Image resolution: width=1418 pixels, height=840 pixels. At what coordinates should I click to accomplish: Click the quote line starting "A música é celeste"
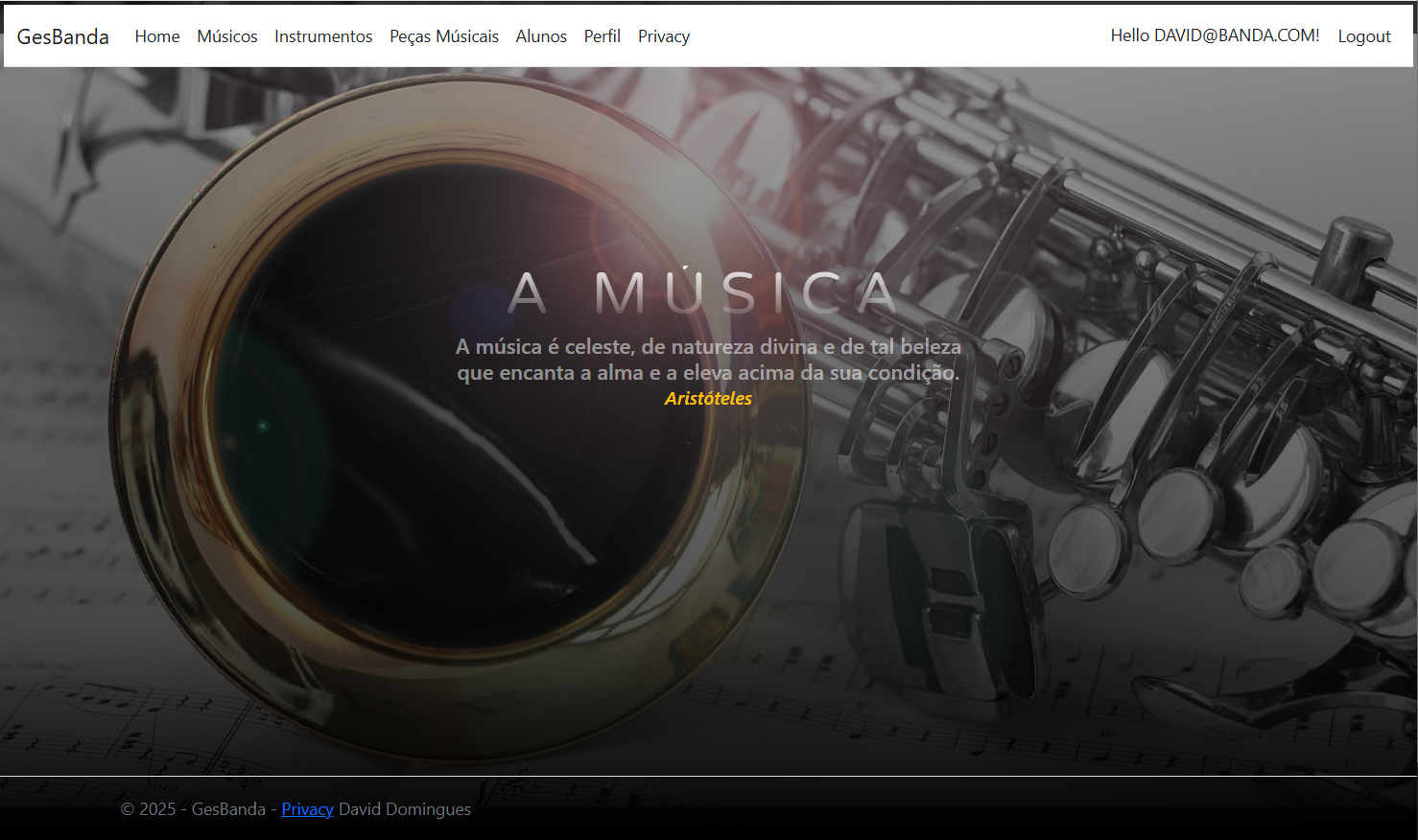[x=708, y=346]
